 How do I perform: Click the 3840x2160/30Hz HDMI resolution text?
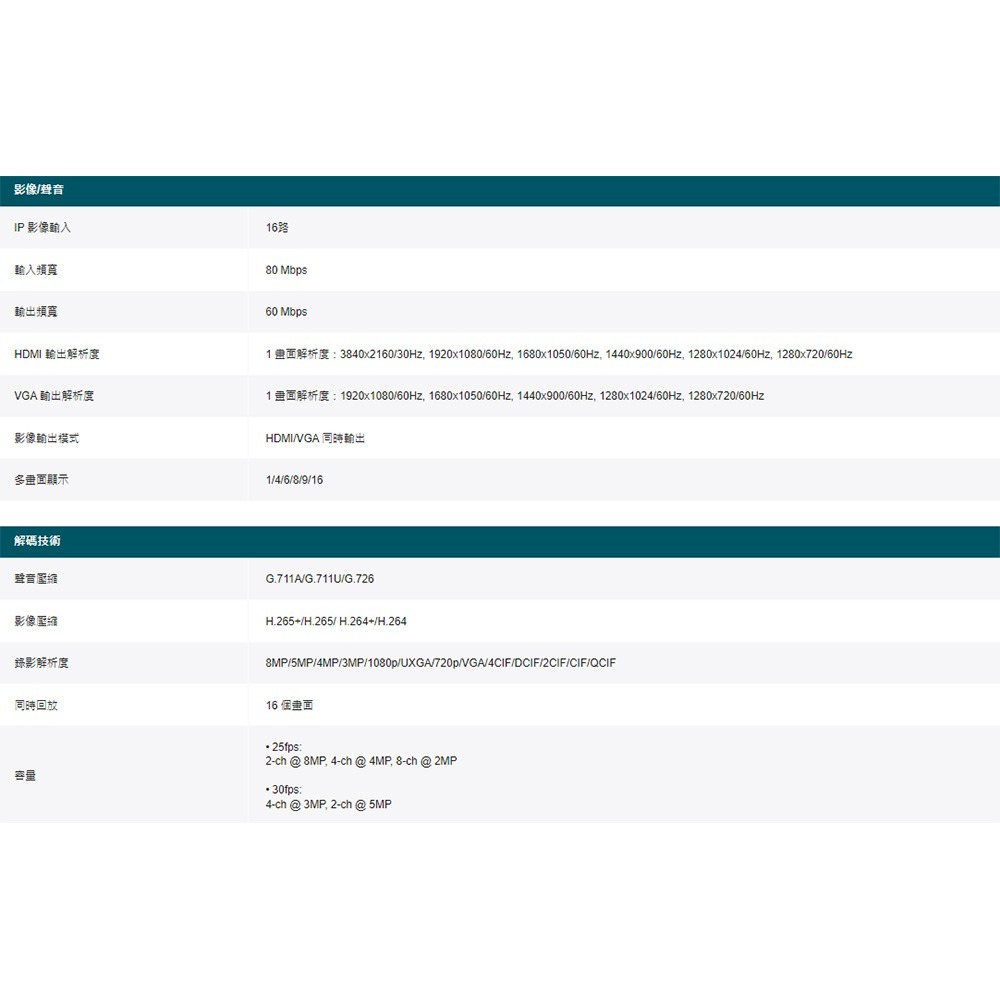click(382, 355)
